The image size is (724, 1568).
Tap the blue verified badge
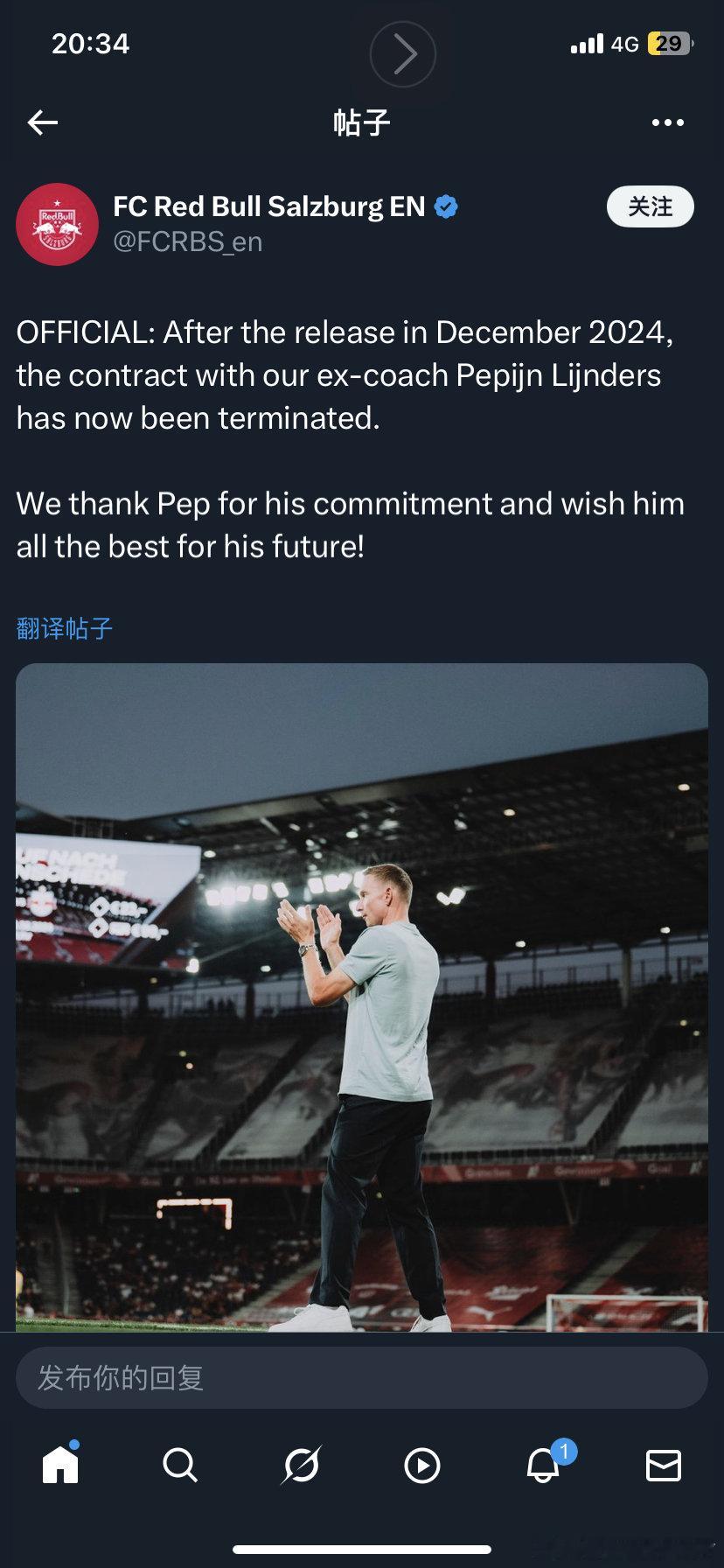(446, 207)
